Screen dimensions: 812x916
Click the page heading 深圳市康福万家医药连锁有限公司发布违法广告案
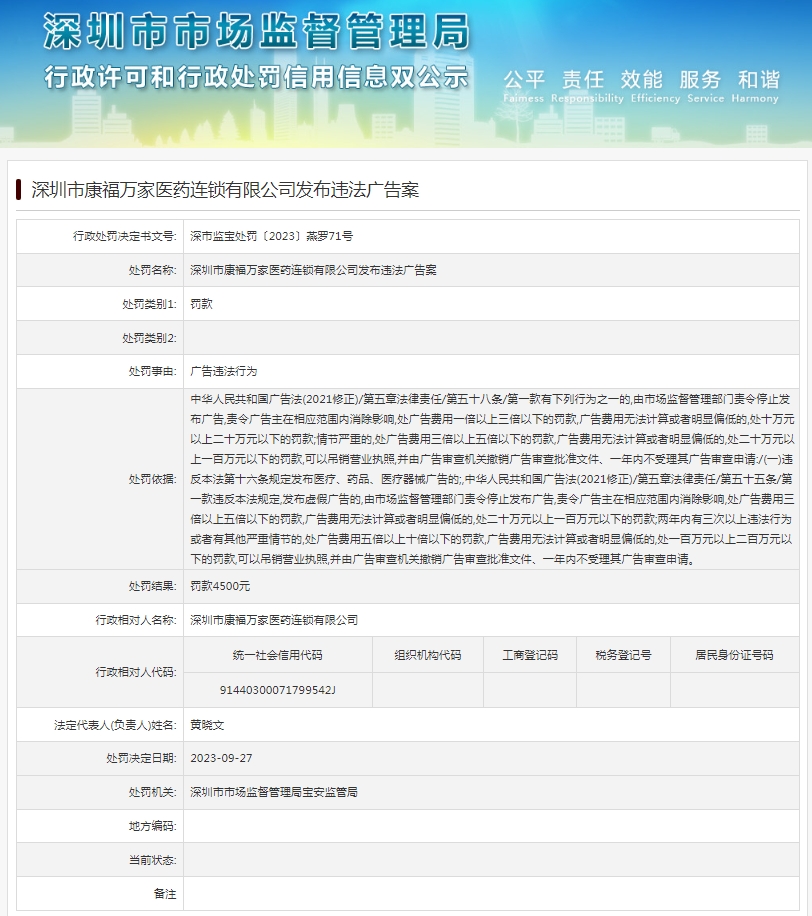click(225, 190)
